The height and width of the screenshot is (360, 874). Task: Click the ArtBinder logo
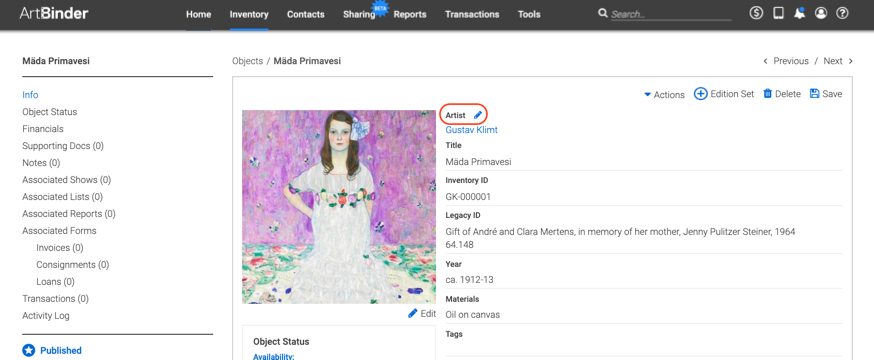[54, 13]
